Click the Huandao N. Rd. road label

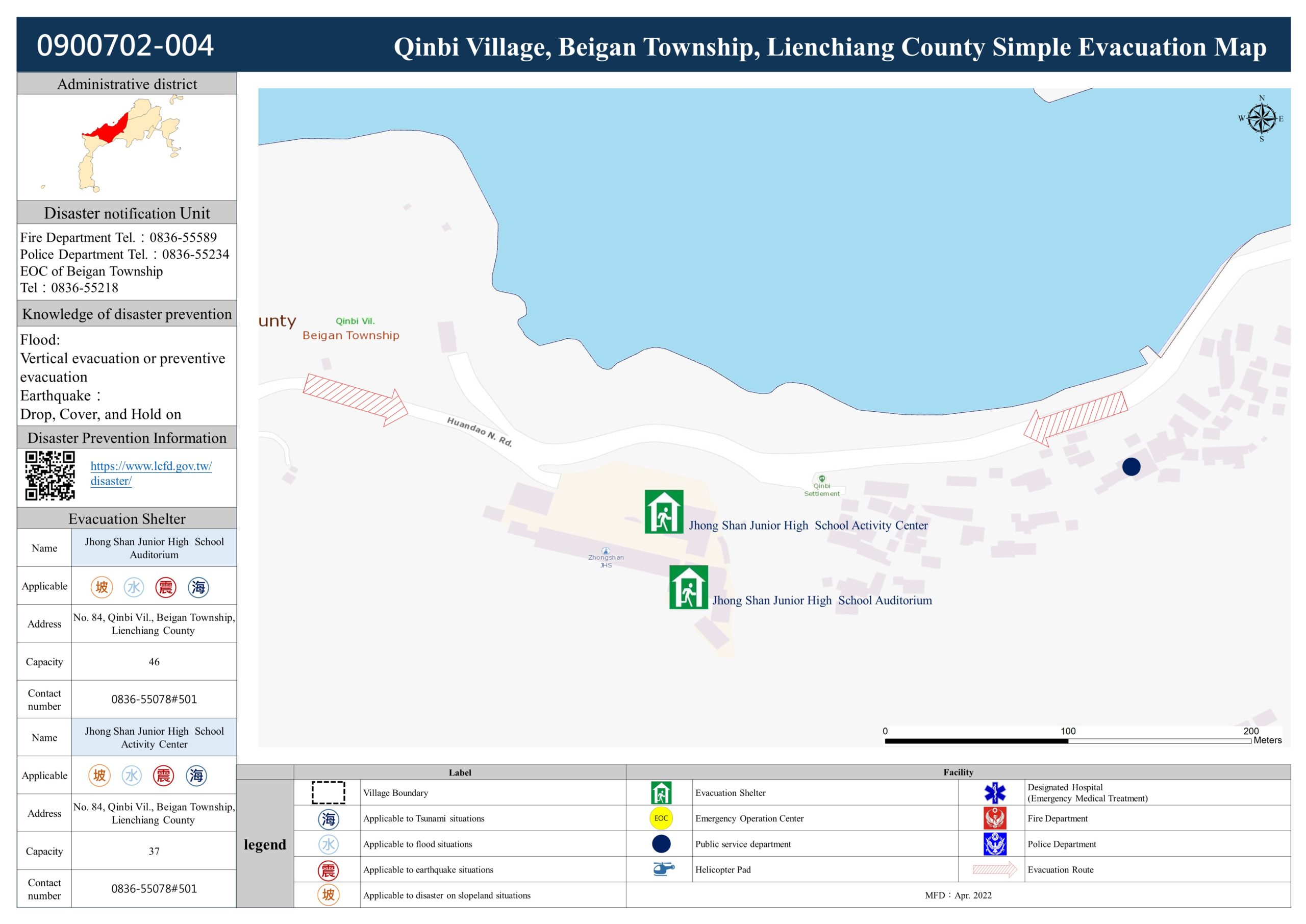click(480, 432)
